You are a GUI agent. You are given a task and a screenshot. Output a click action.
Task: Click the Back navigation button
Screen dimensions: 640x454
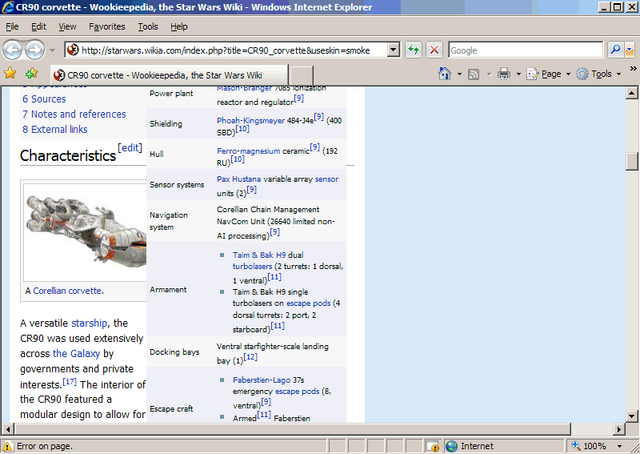click(13, 50)
